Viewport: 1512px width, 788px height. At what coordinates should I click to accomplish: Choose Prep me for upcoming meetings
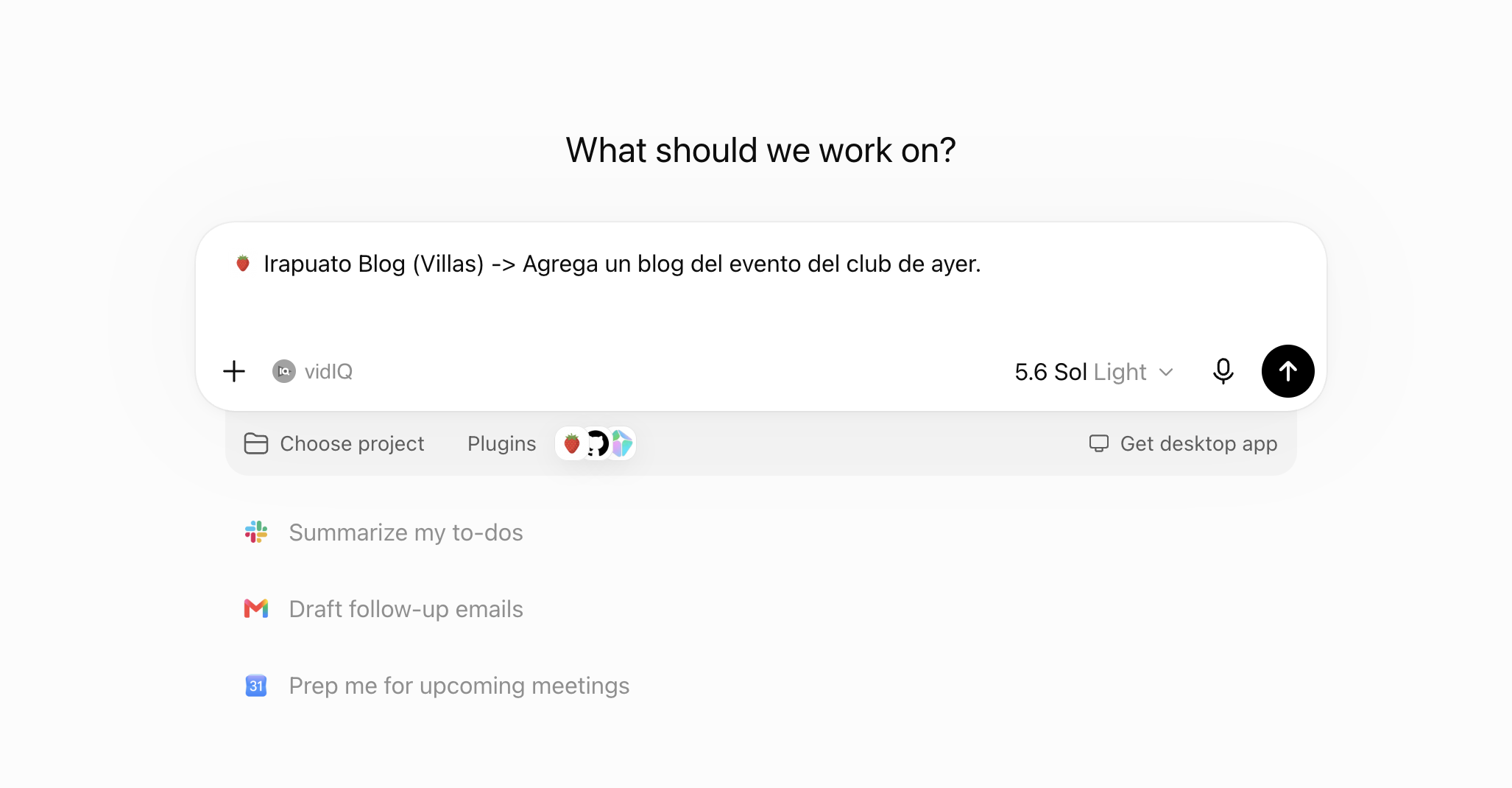point(459,686)
